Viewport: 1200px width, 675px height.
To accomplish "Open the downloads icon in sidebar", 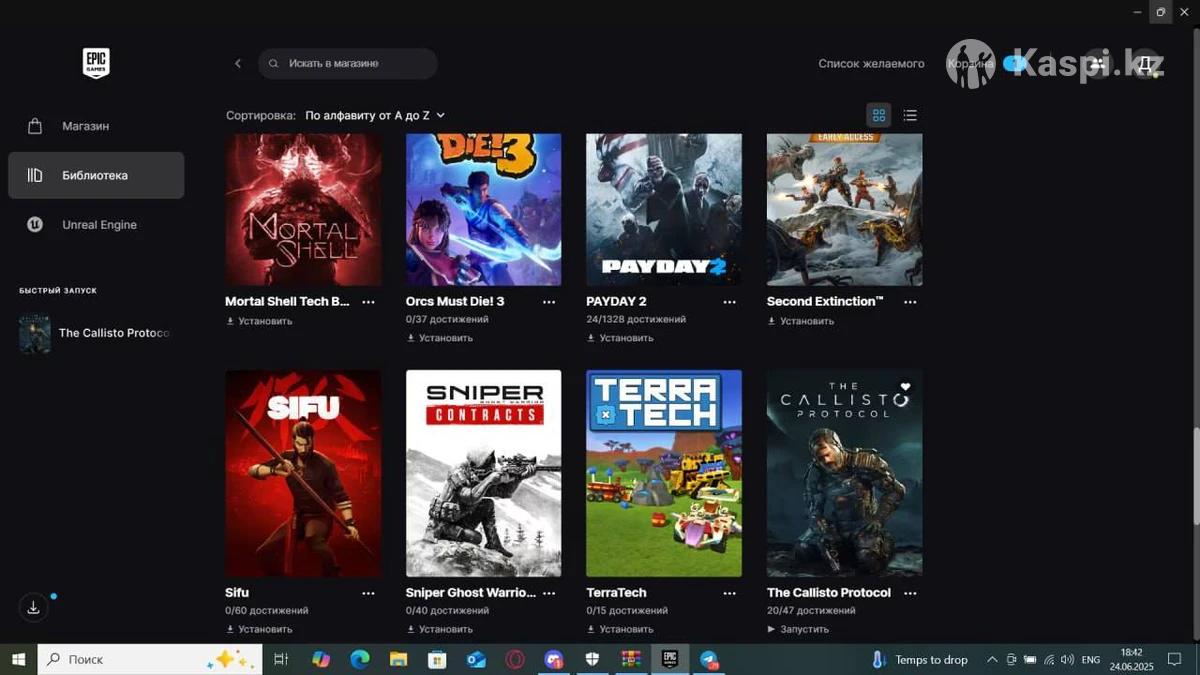I will tap(33, 607).
